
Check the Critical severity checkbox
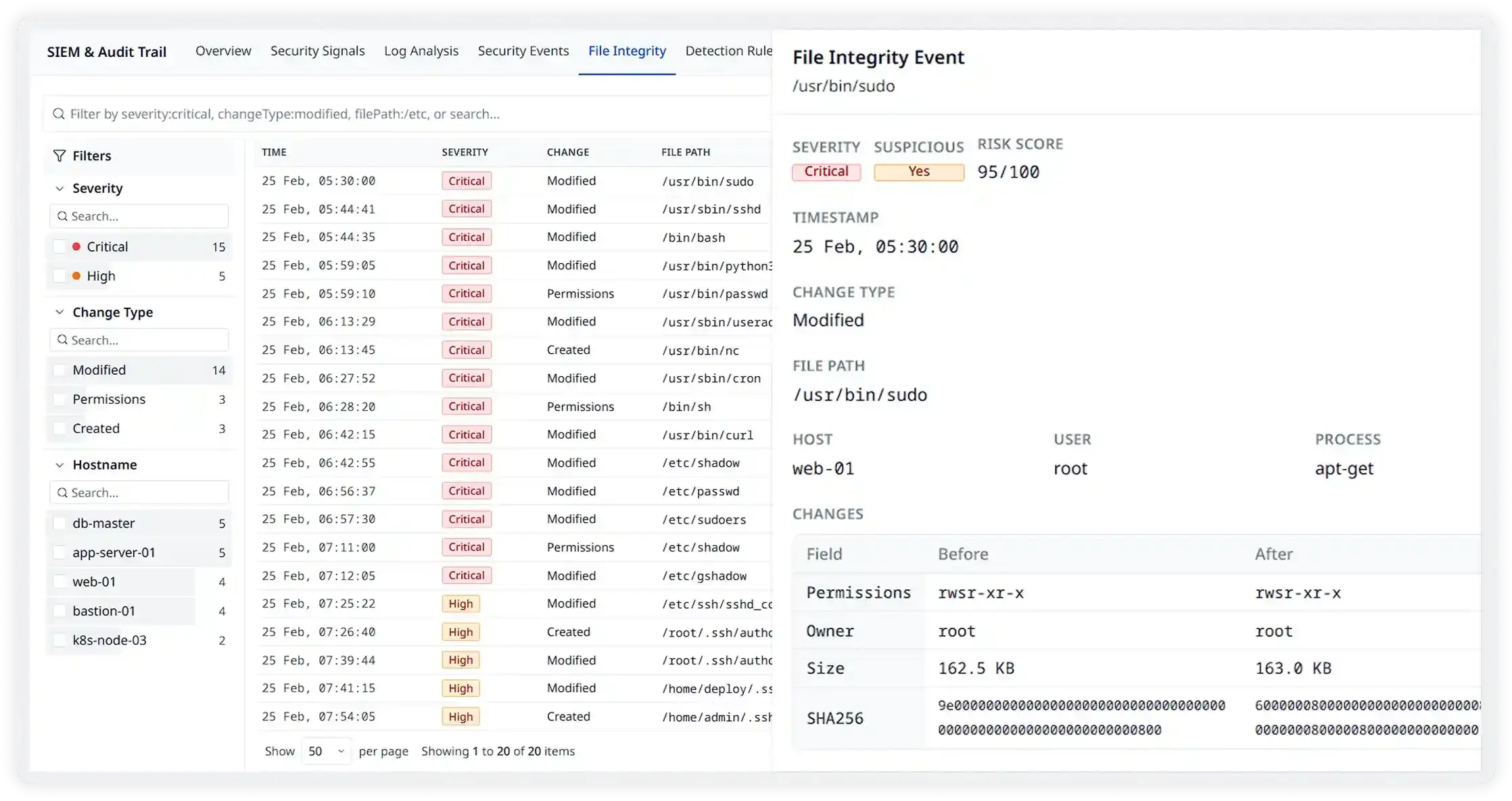pos(60,246)
